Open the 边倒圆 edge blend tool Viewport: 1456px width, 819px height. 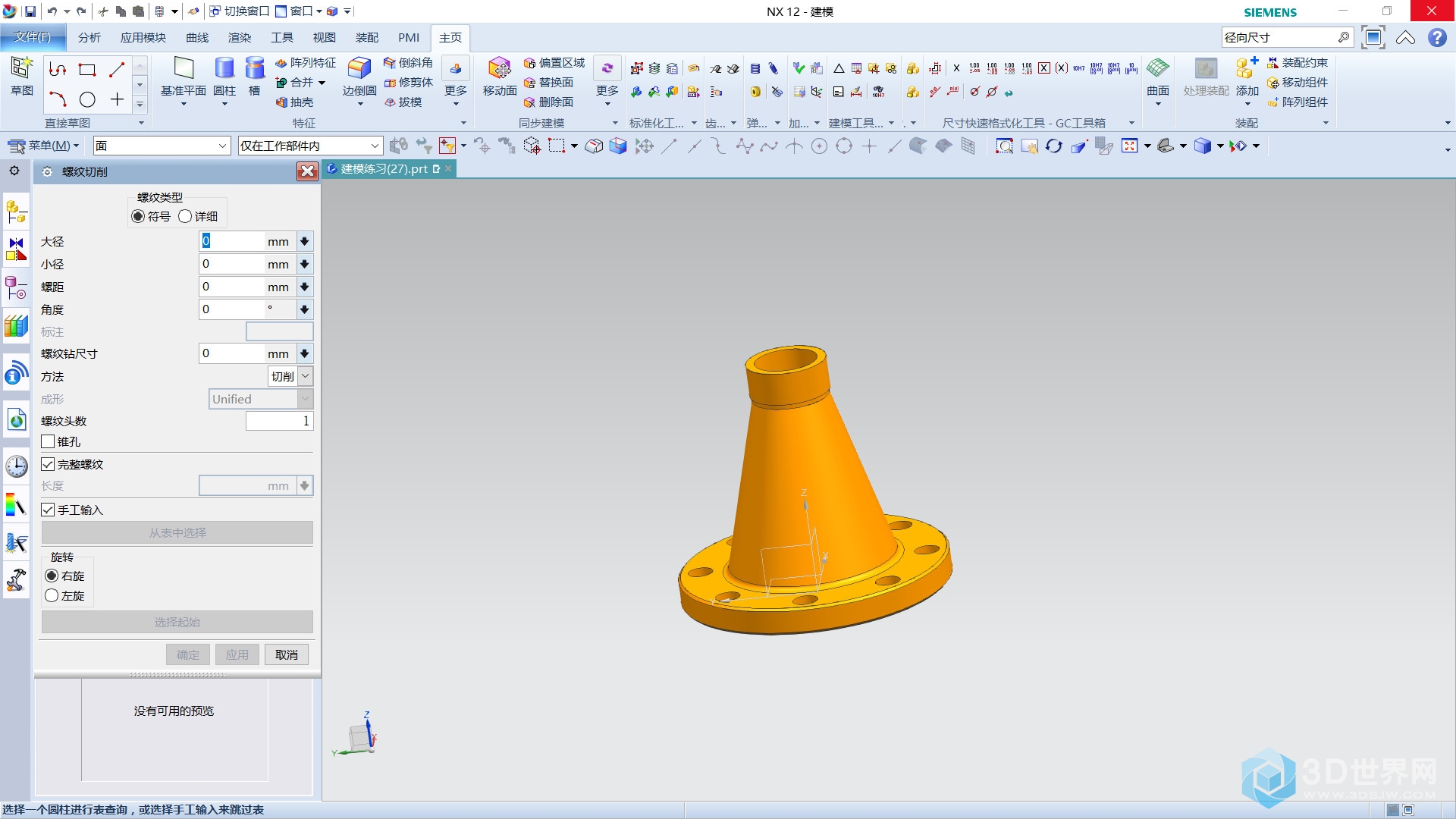[x=359, y=76]
